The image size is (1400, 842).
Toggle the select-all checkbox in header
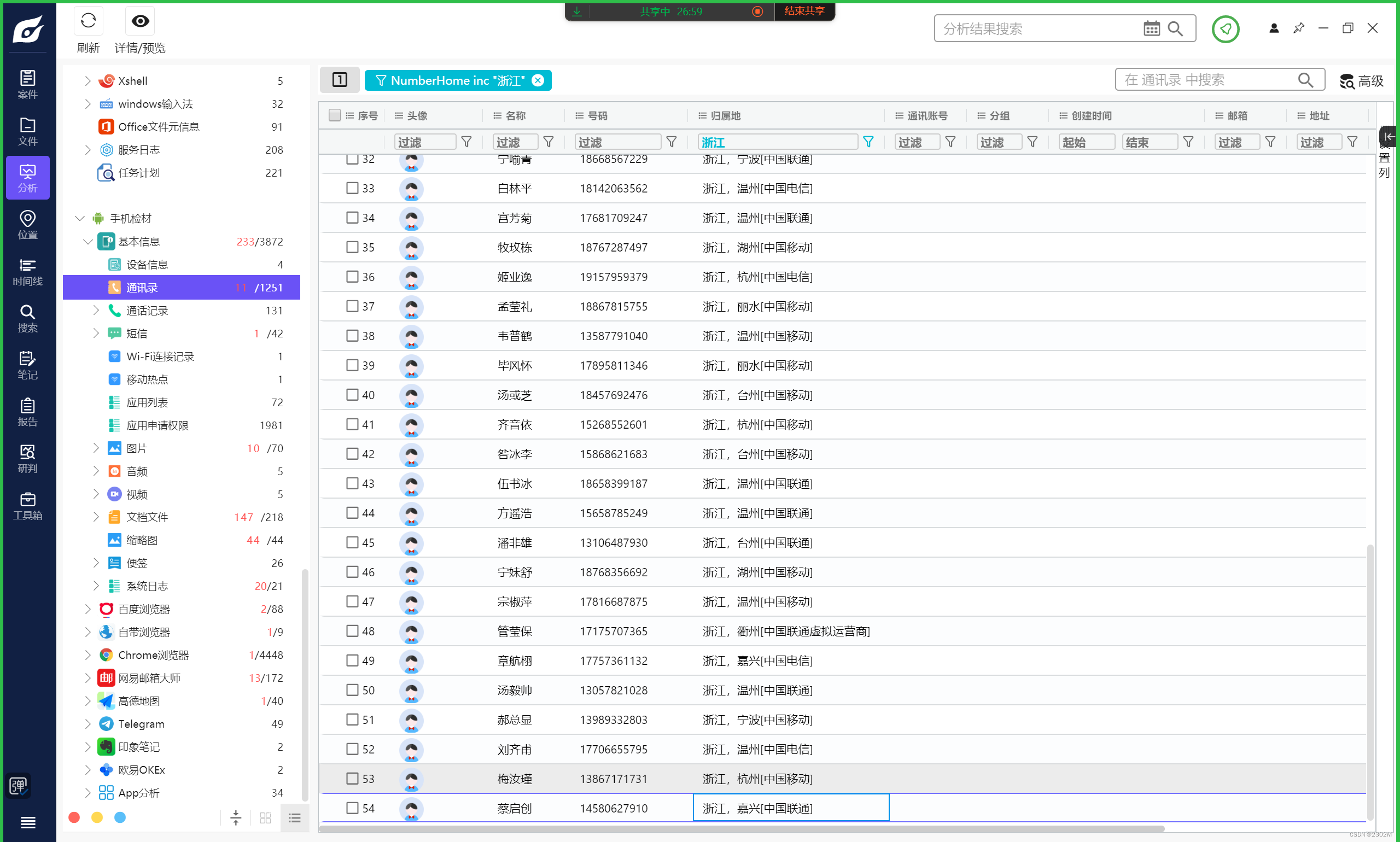(335, 115)
